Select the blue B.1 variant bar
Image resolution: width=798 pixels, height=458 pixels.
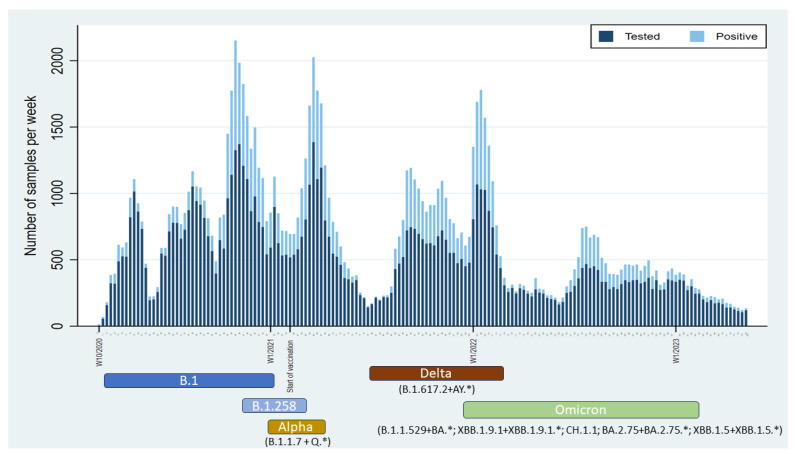coord(189,381)
